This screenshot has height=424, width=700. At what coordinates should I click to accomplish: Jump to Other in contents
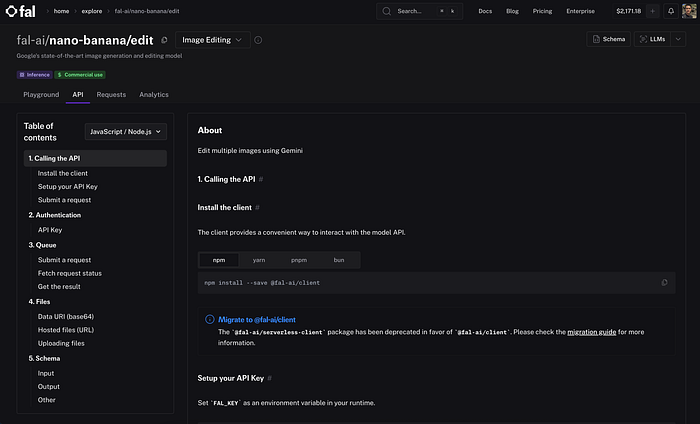click(46, 400)
